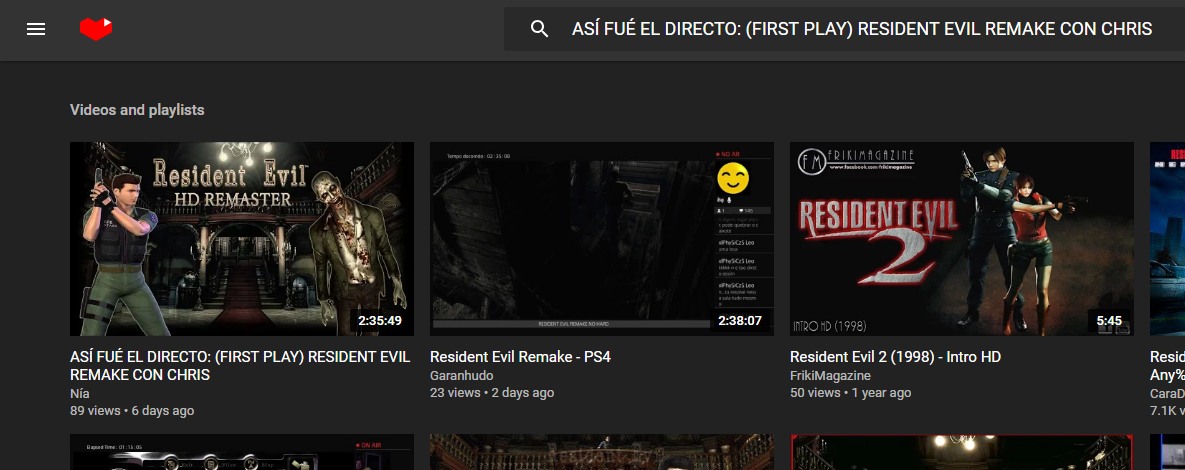Open 'Resident Evil 2 (1998) - Intro HD' title
The width and height of the screenshot is (1185, 470).
pyautogui.click(x=896, y=357)
